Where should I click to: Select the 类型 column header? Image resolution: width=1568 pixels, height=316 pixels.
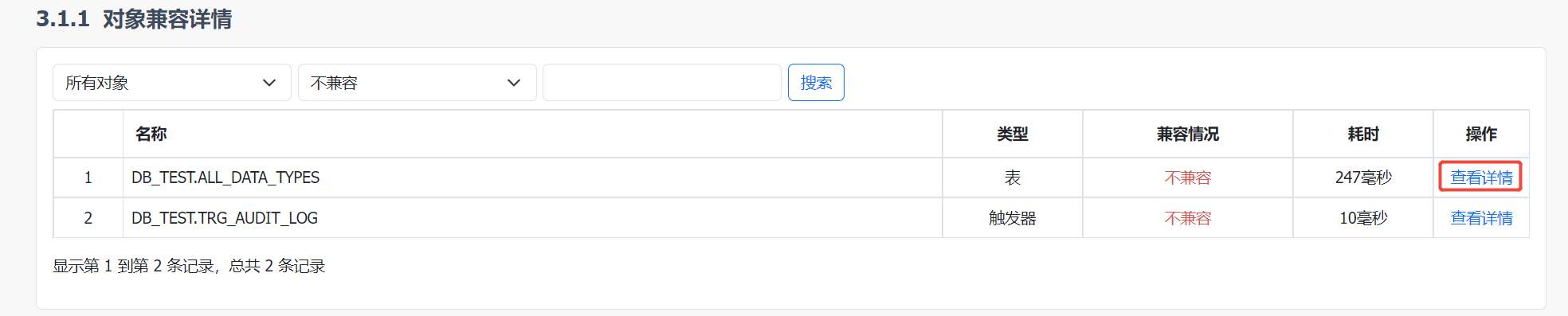(1013, 134)
